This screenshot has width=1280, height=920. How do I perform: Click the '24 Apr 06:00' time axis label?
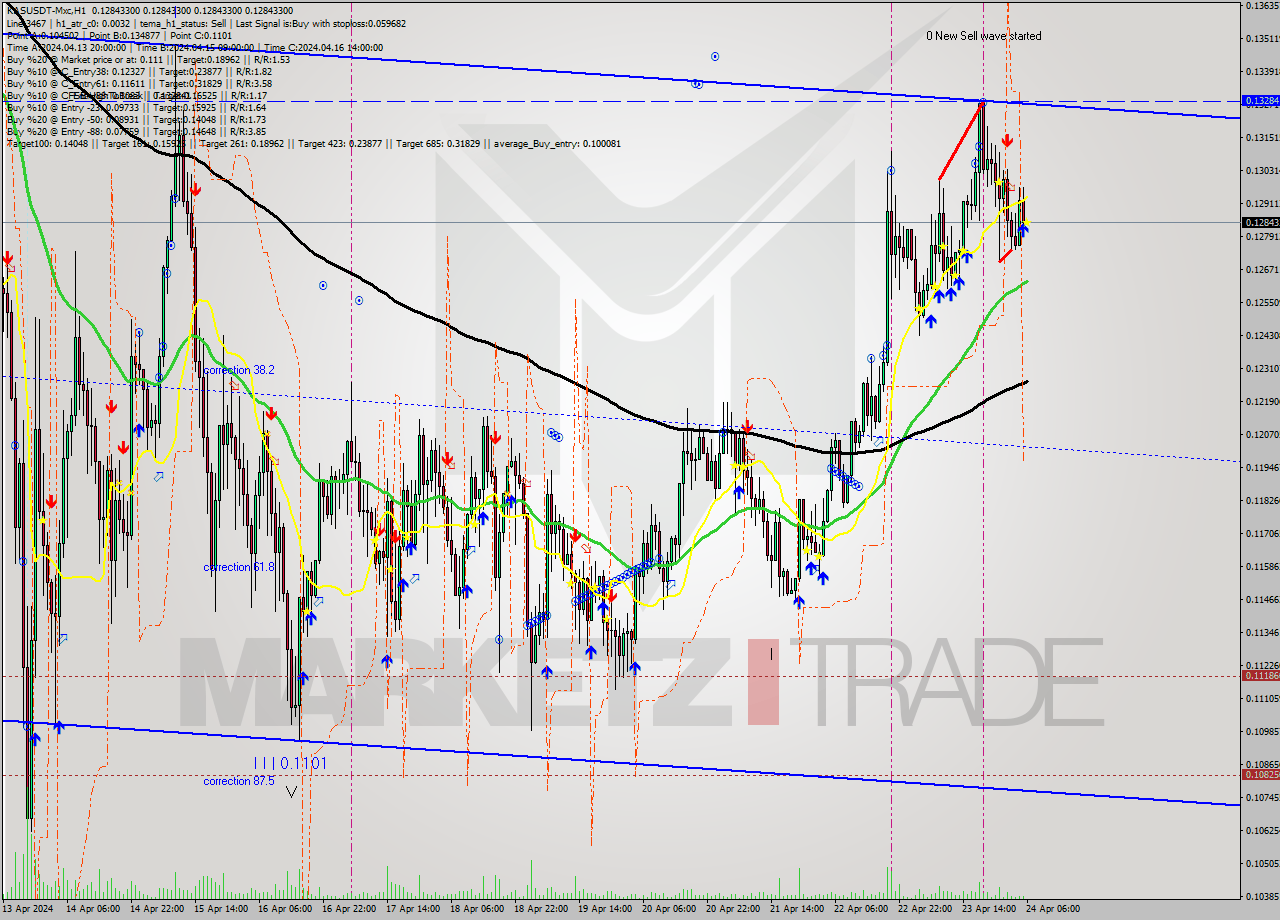(x=1053, y=910)
